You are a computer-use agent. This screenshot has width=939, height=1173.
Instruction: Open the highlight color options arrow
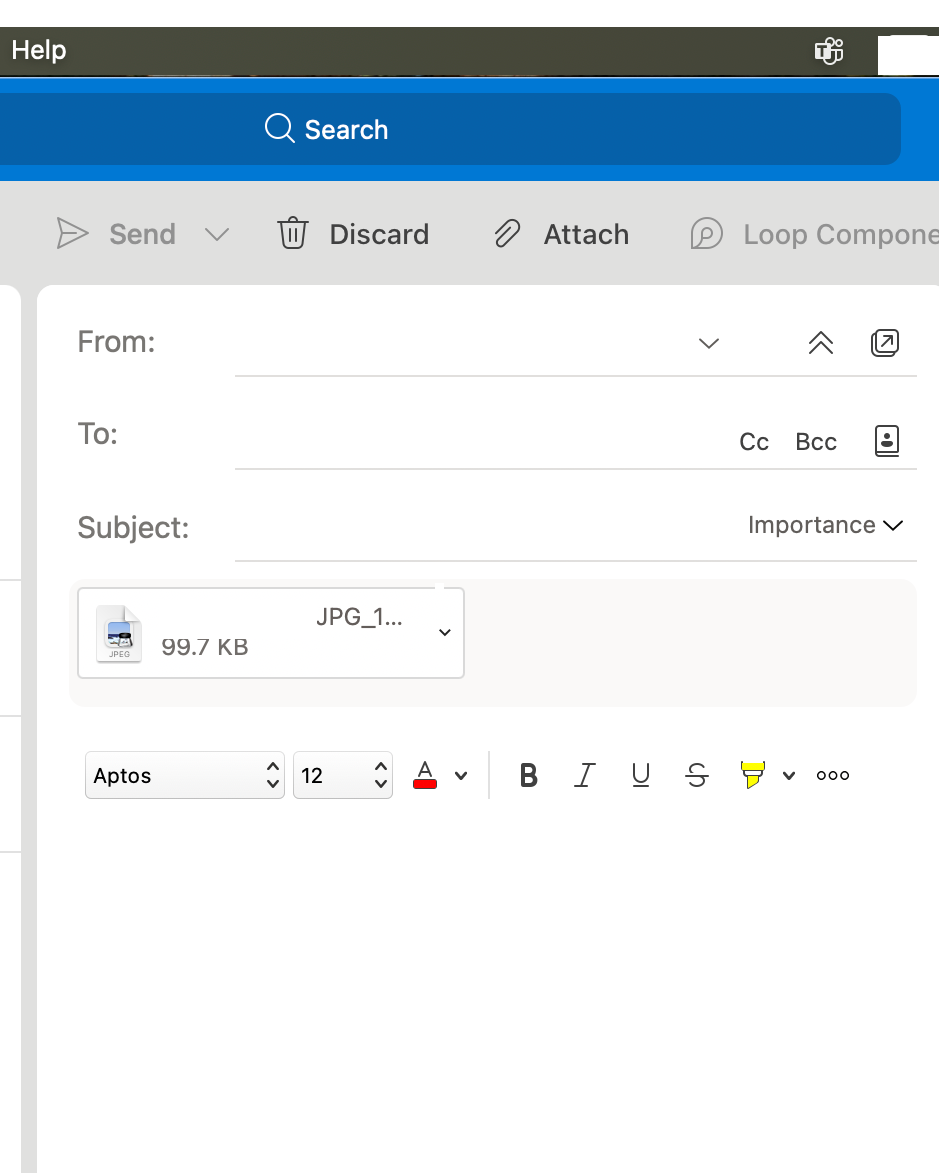pyautogui.click(x=789, y=776)
